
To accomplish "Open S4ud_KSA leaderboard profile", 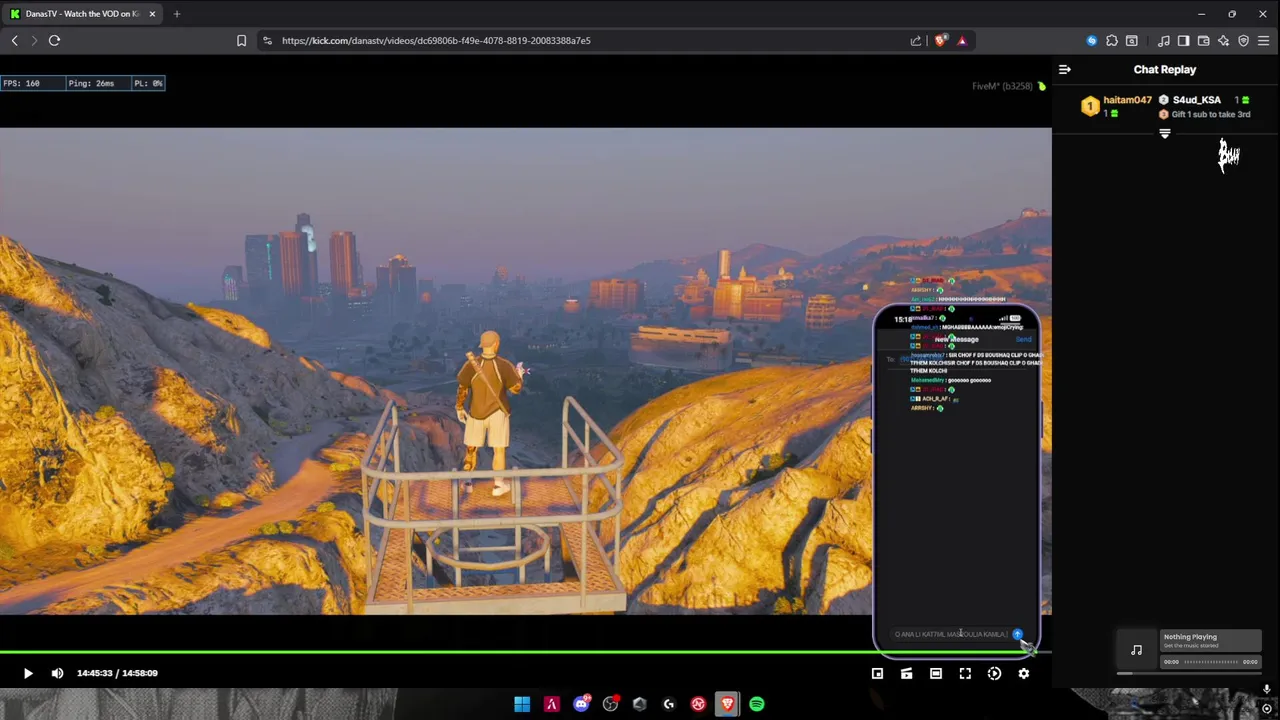I will 1196,100.
